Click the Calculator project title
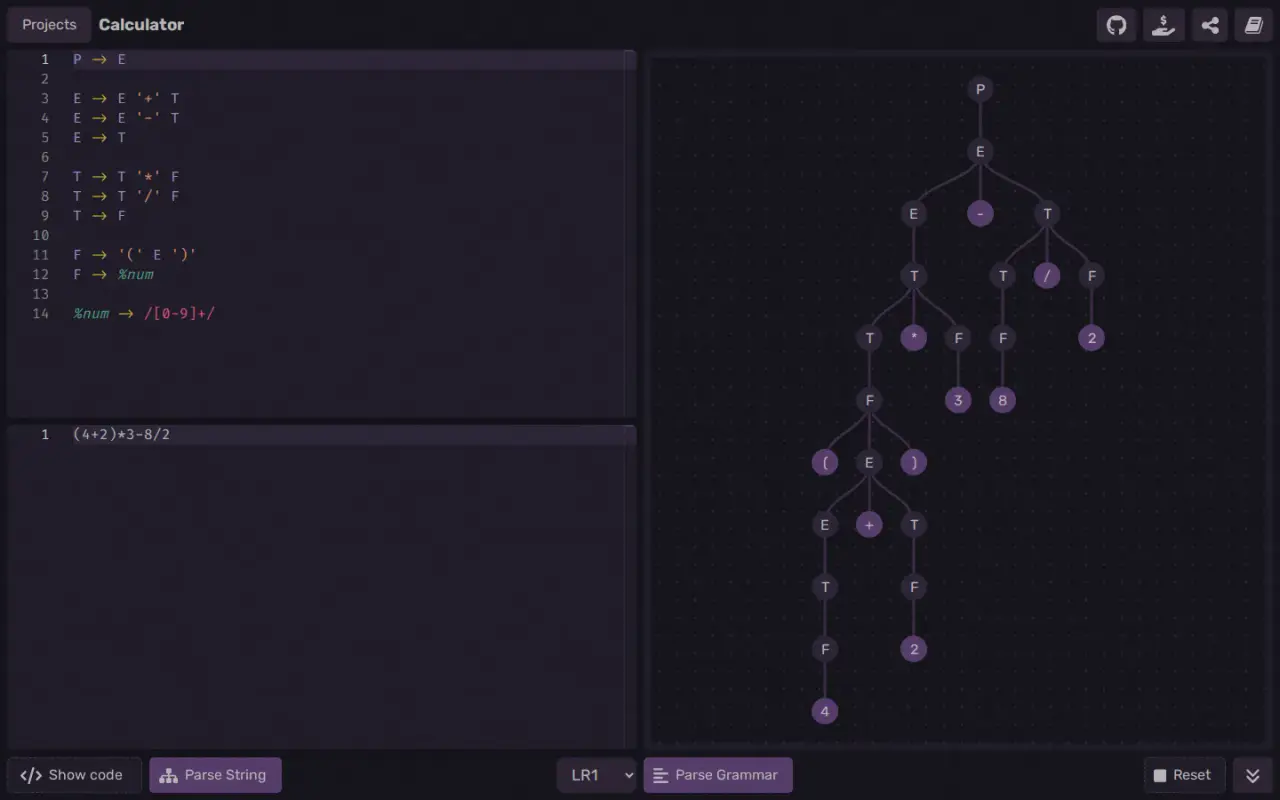This screenshot has width=1280, height=800. click(x=141, y=25)
